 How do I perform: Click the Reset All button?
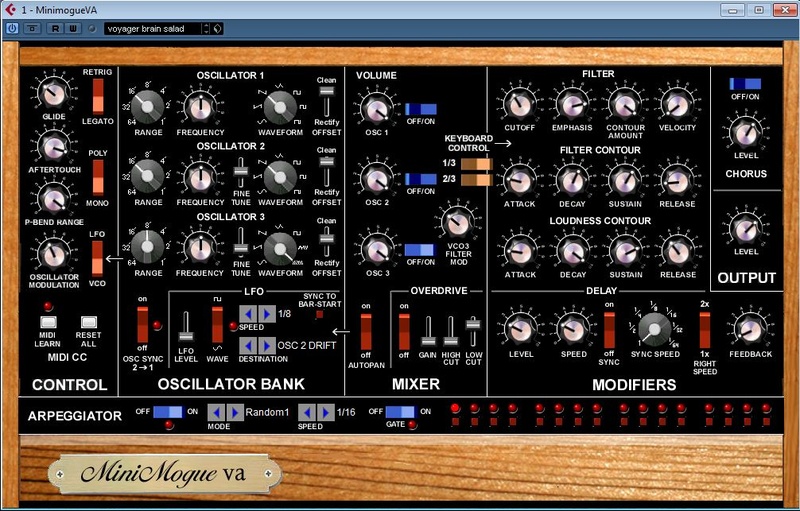[89, 322]
